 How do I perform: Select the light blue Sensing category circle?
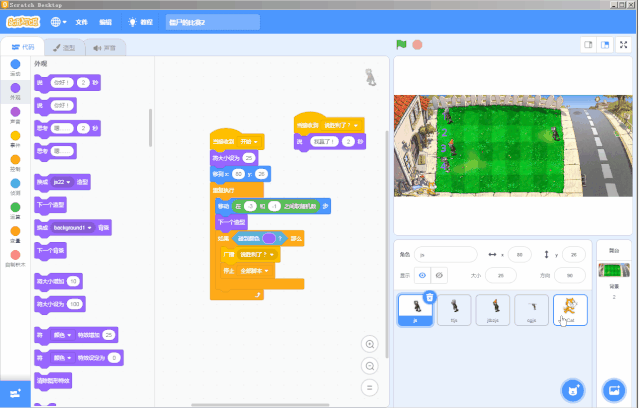(15, 183)
